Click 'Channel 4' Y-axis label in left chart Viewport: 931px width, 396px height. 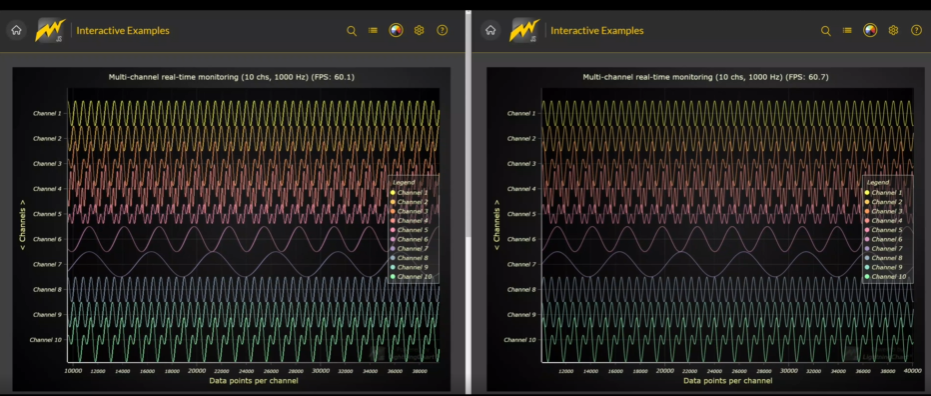[x=47, y=189]
